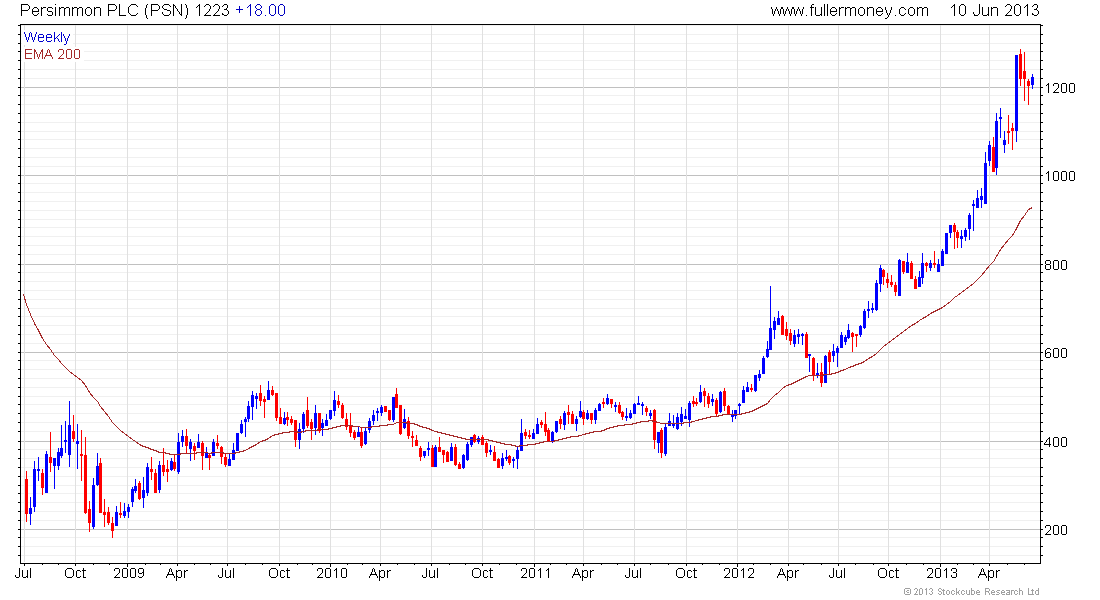
Task: Select the 1200 price axis label
Action: click(x=1060, y=88)
